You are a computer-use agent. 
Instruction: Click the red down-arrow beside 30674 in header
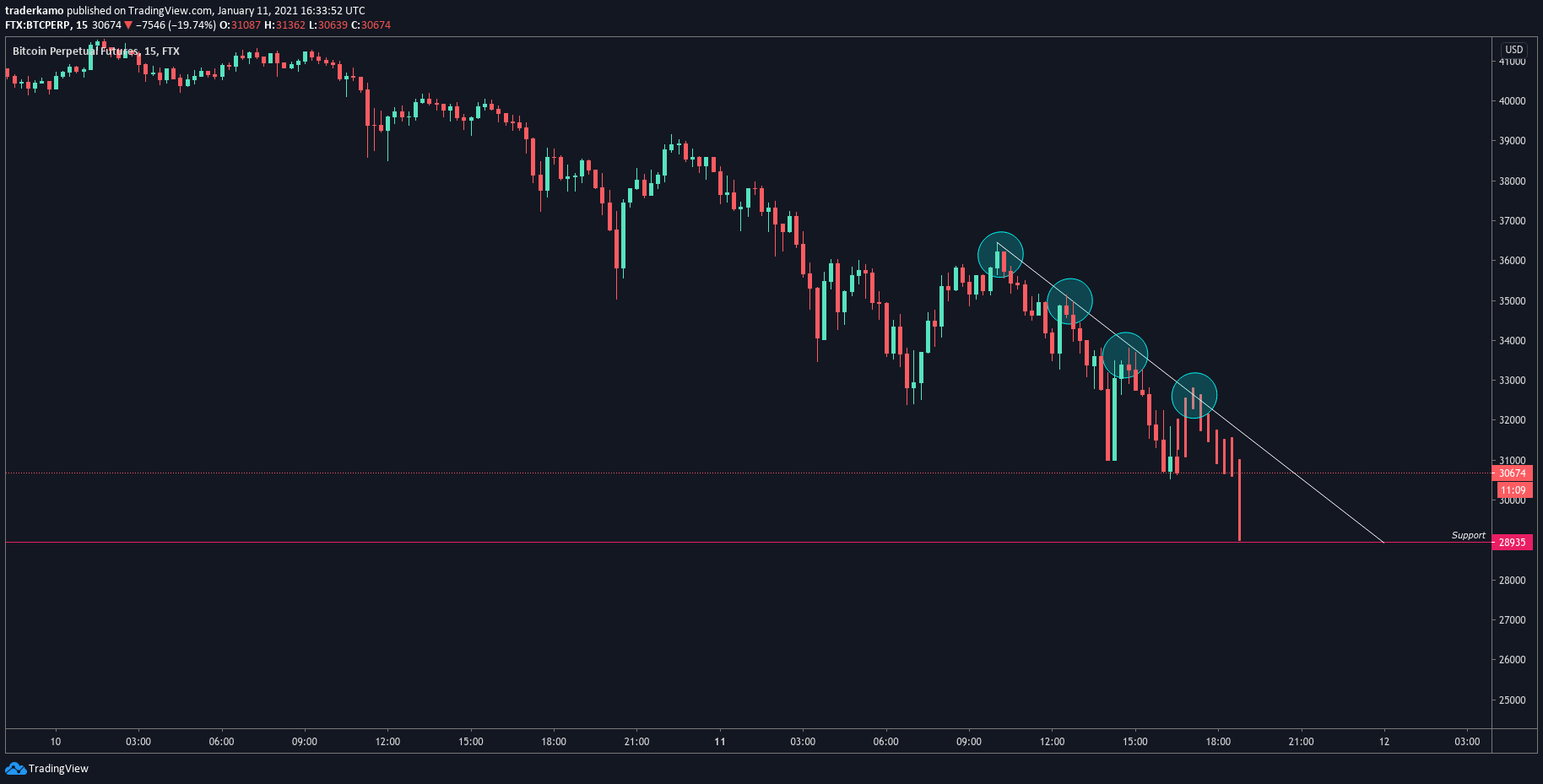tap(128, 25)
